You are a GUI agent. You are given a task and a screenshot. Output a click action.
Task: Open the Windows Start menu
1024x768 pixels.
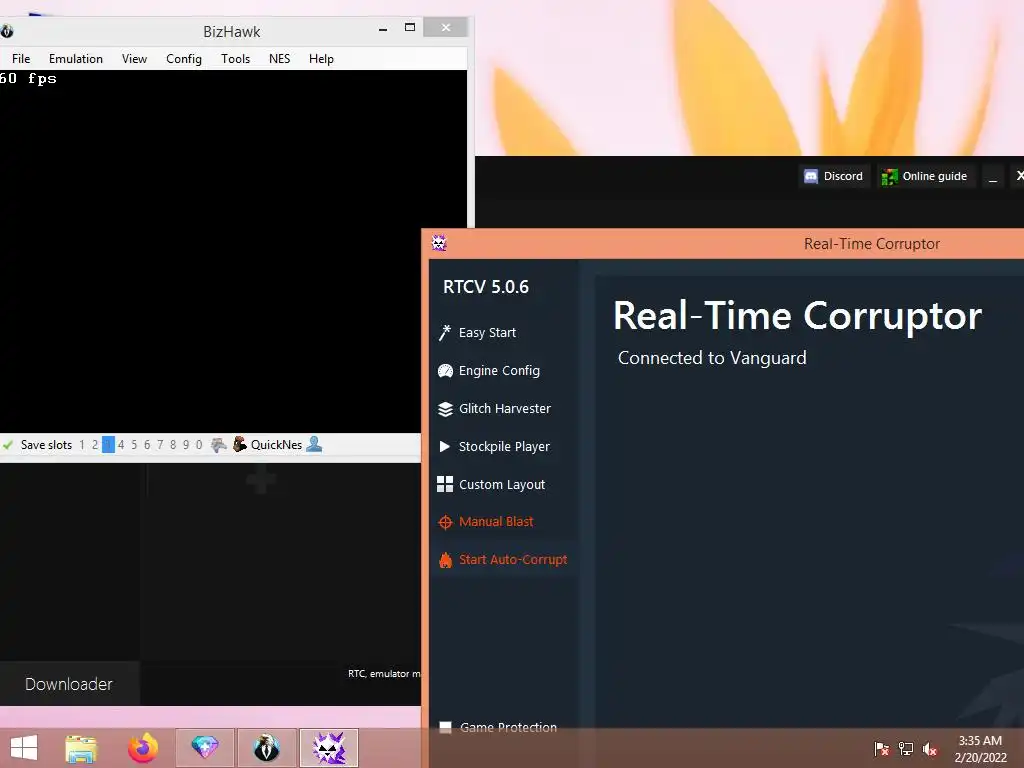pos(24,748)
